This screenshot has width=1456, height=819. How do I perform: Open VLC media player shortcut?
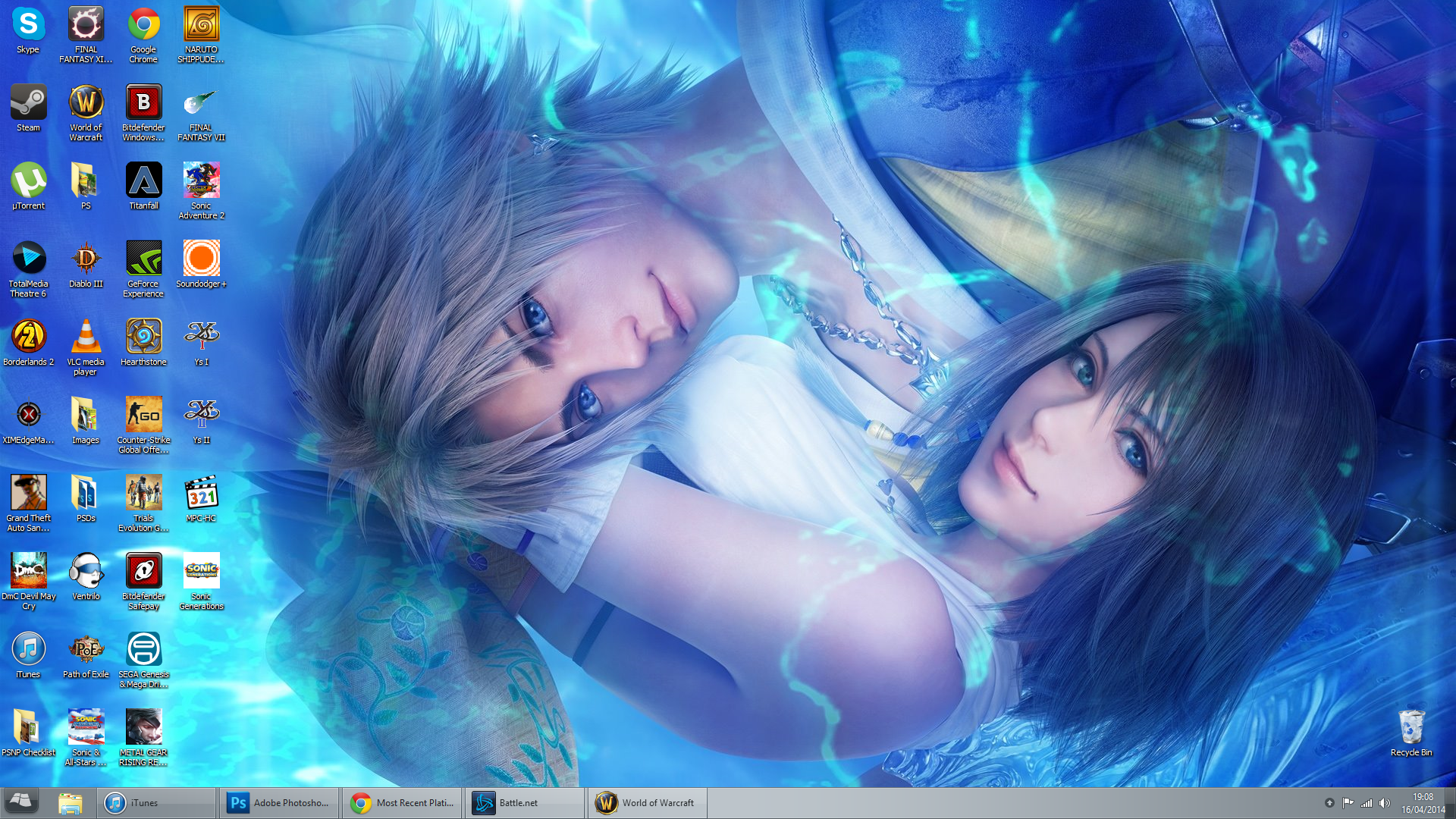coord(86,347)
